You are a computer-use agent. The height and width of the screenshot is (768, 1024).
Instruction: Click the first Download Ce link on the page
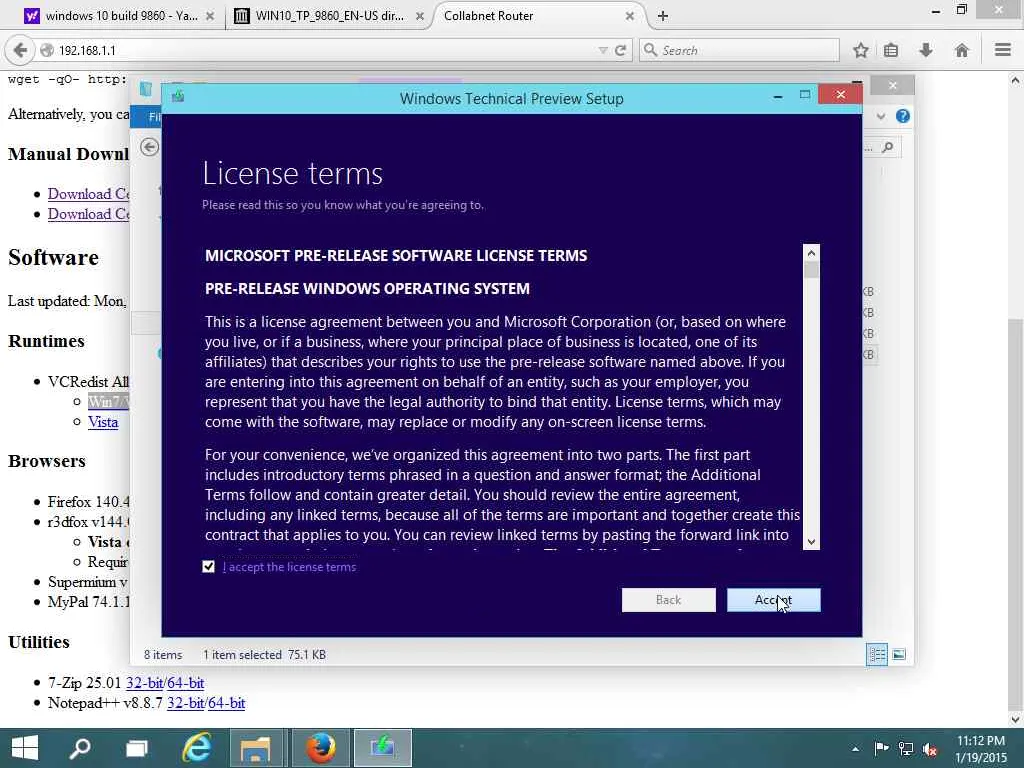point(88,194)
